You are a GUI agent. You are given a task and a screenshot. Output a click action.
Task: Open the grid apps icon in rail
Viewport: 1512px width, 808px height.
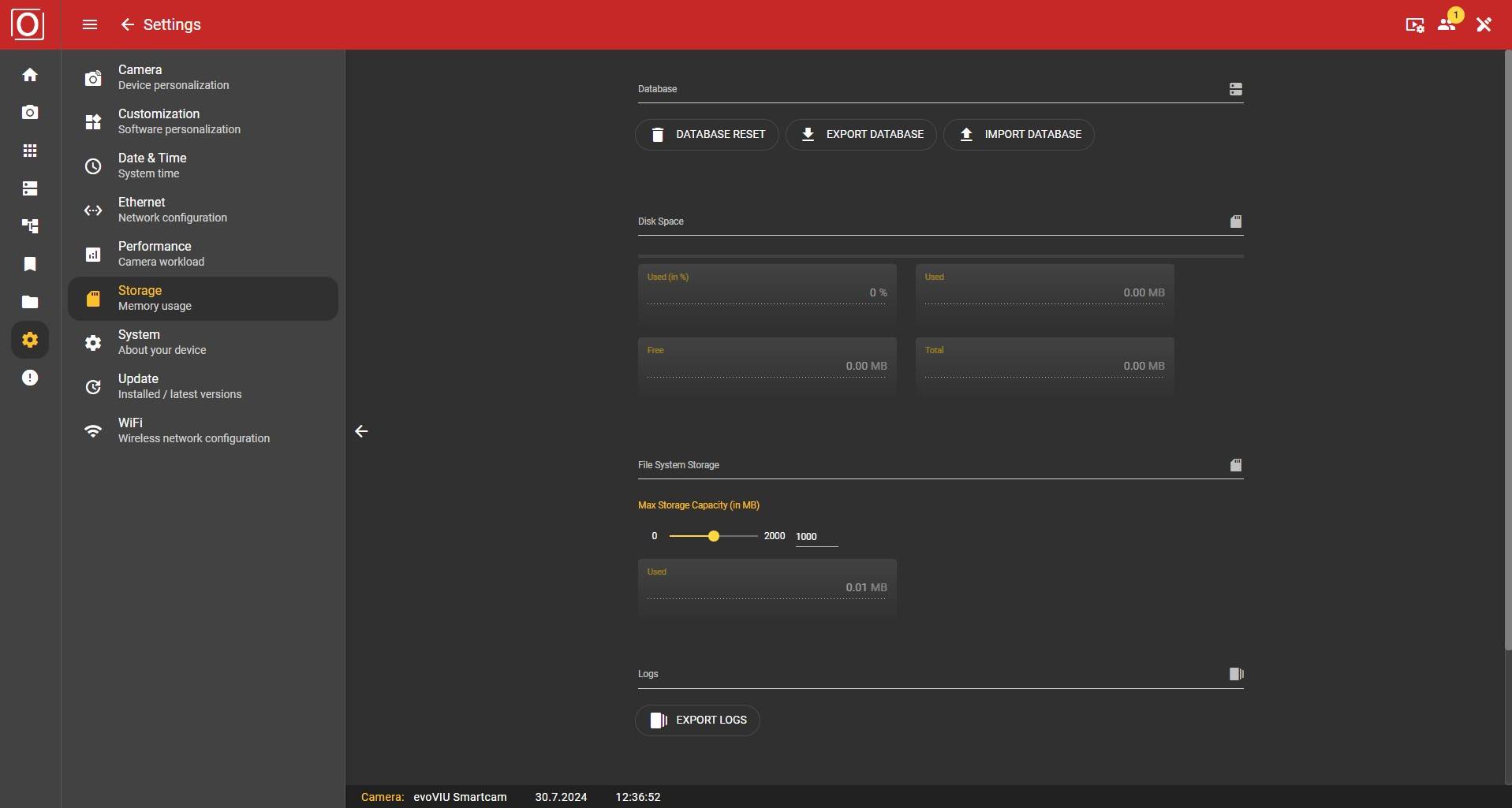tap(30, 151)
